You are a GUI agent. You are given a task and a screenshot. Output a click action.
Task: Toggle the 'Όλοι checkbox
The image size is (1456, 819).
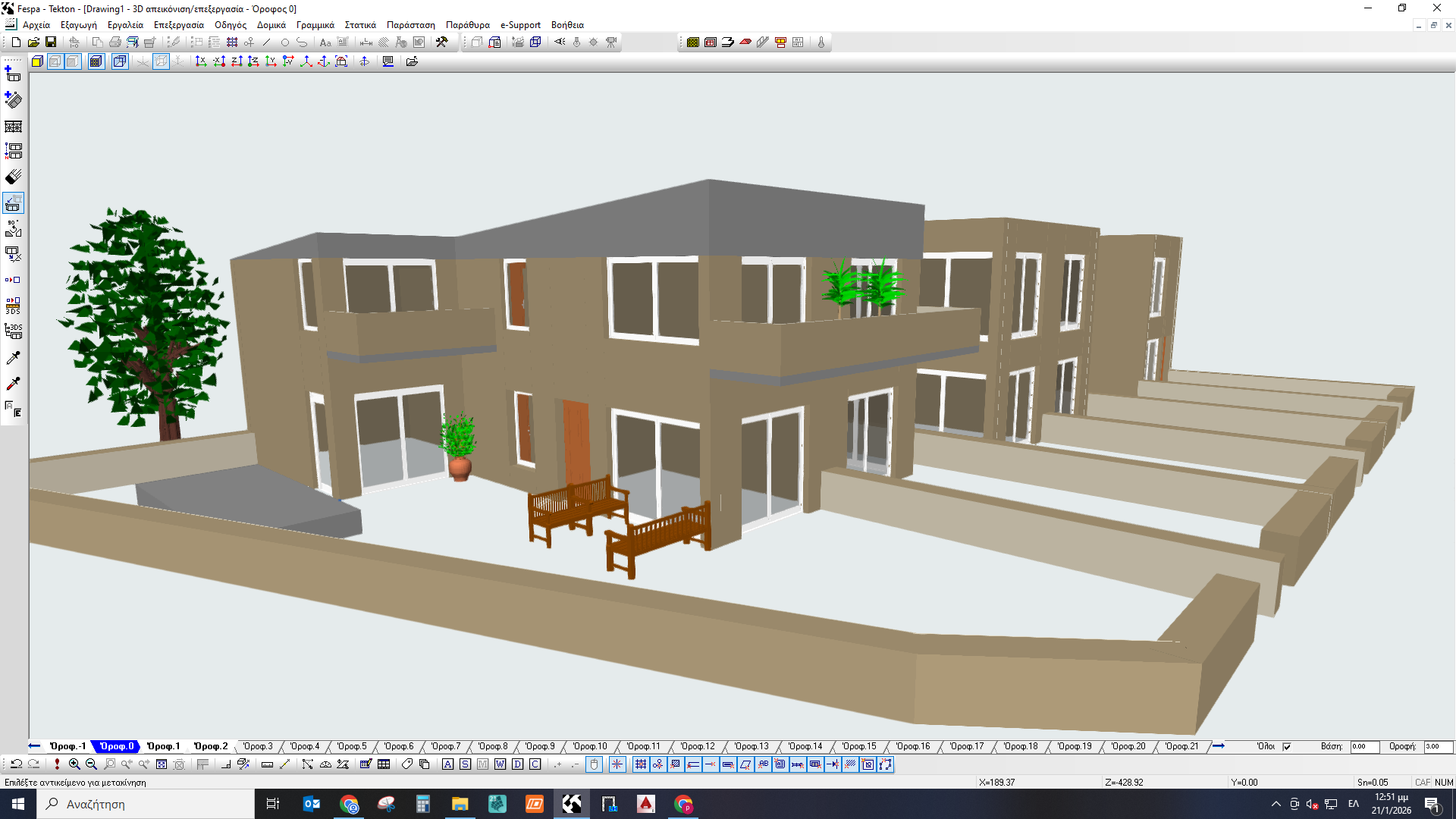click(1287, 747)
